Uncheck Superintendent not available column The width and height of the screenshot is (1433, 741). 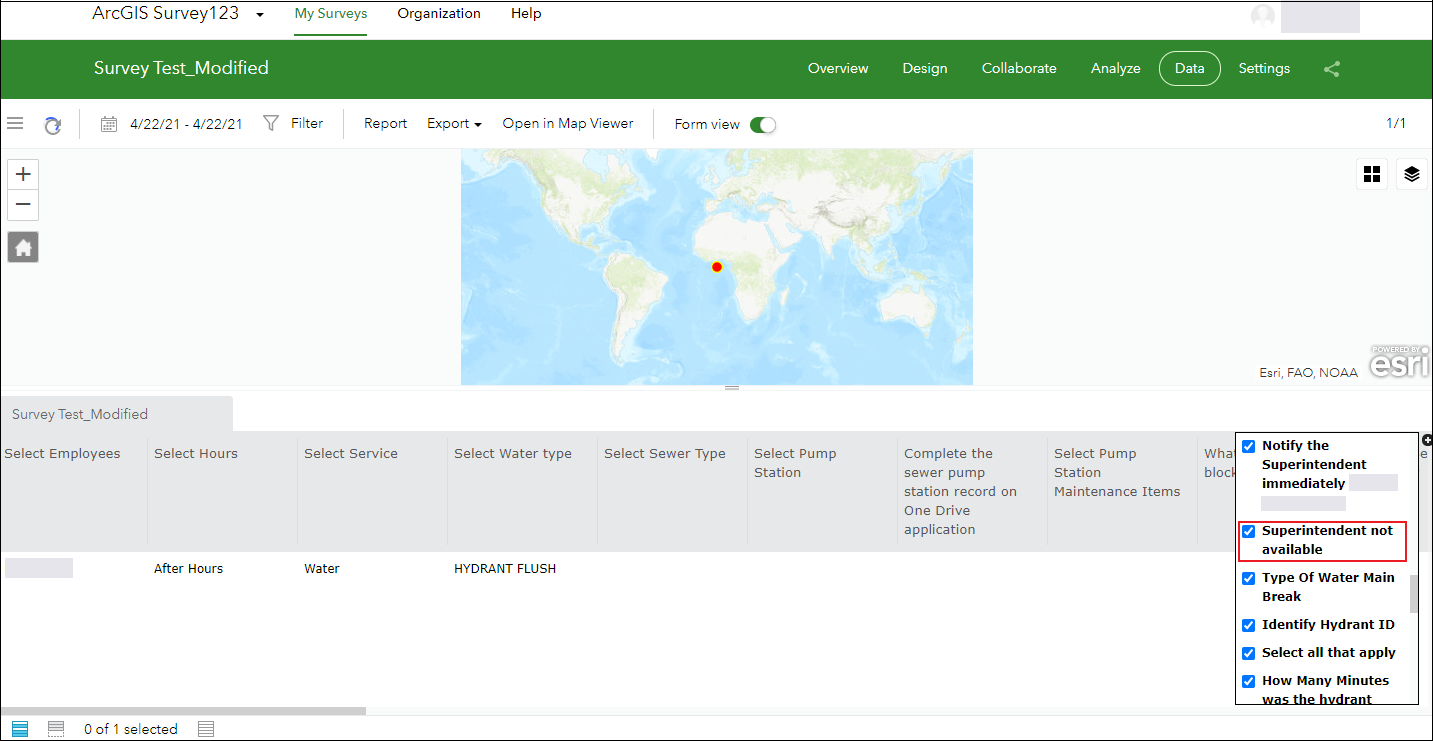coord(1248,531)
